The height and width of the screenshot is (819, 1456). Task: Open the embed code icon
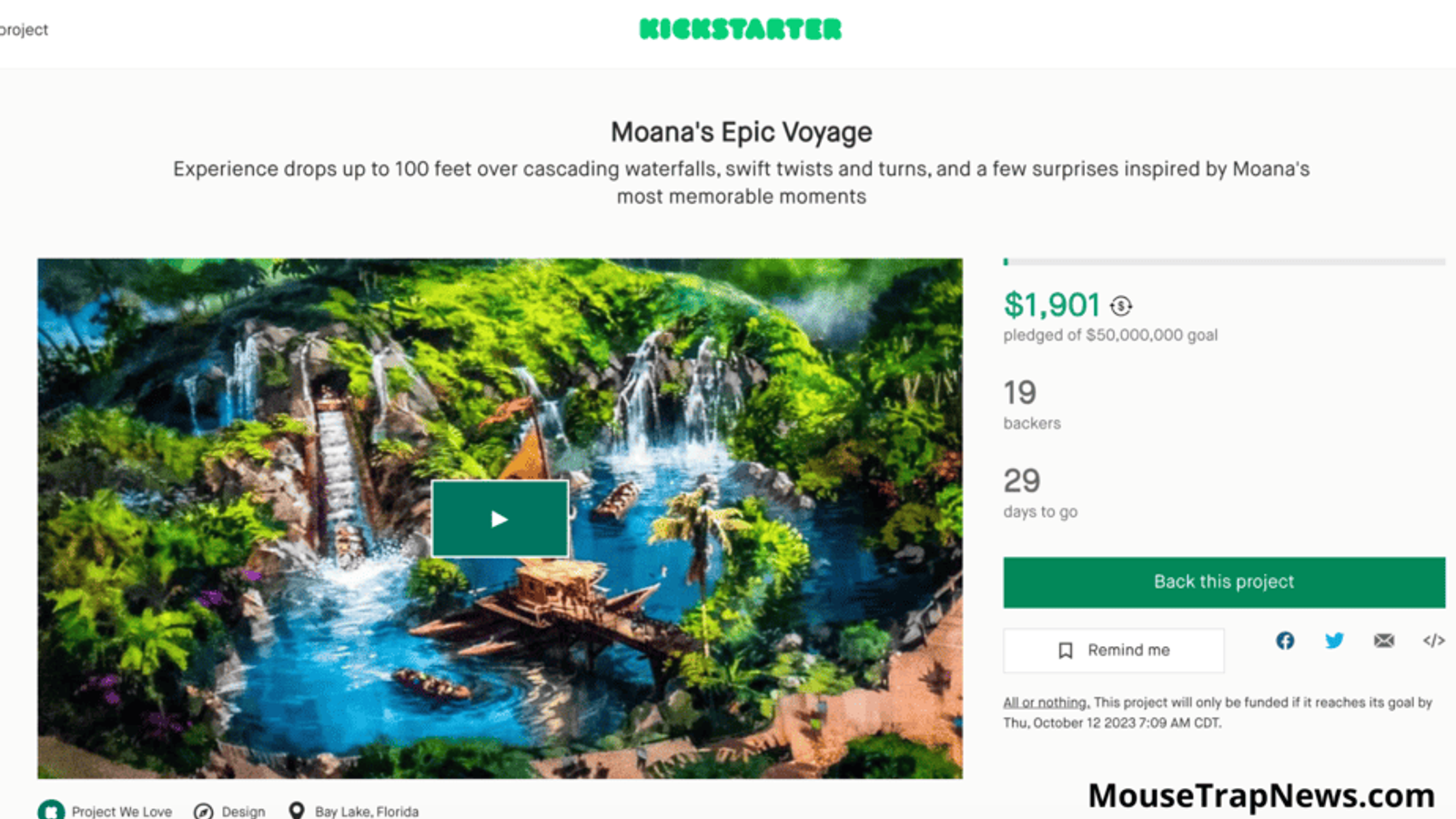point(1433,641)
